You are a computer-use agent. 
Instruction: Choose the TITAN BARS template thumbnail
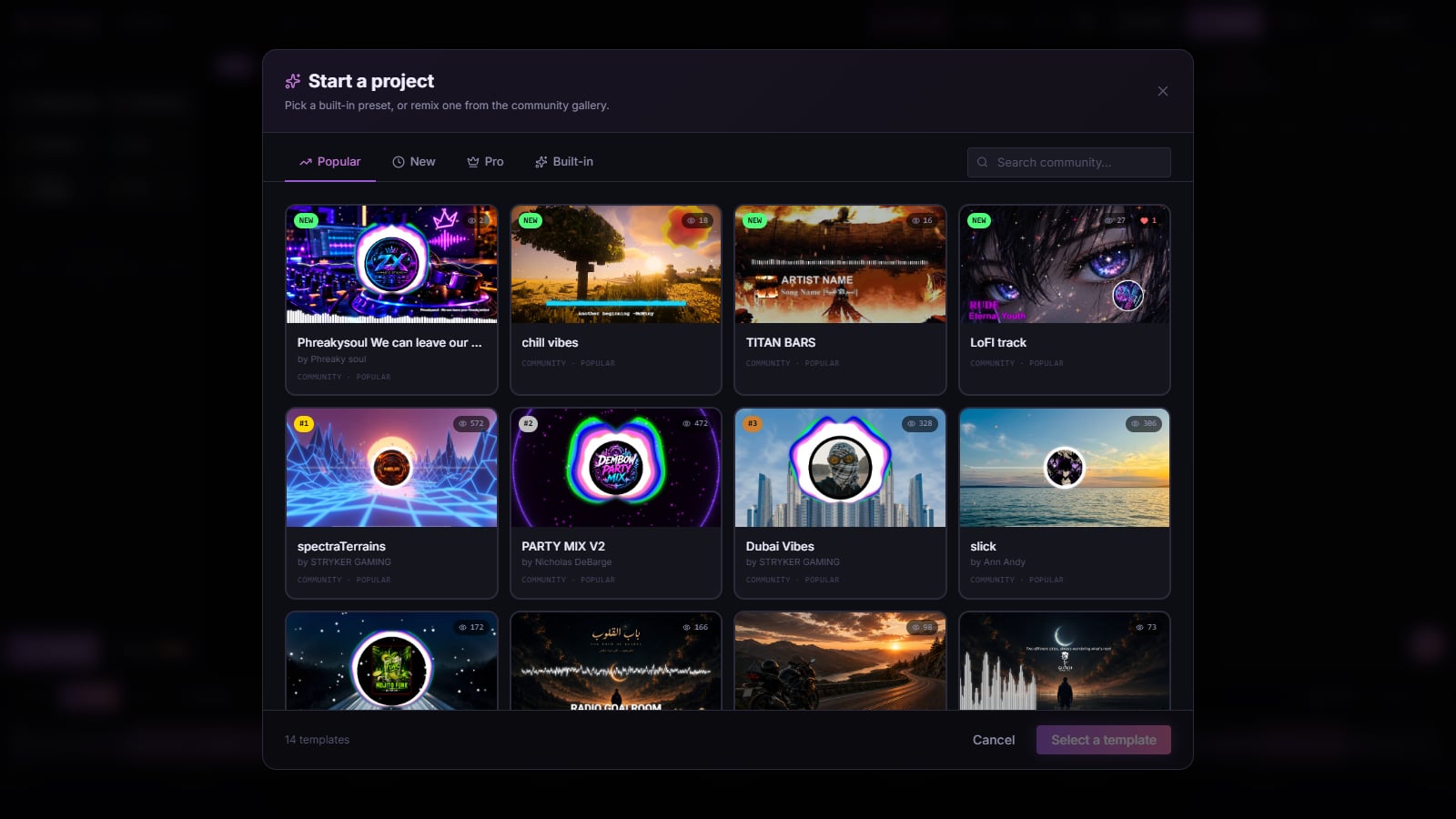pos(840,265)
